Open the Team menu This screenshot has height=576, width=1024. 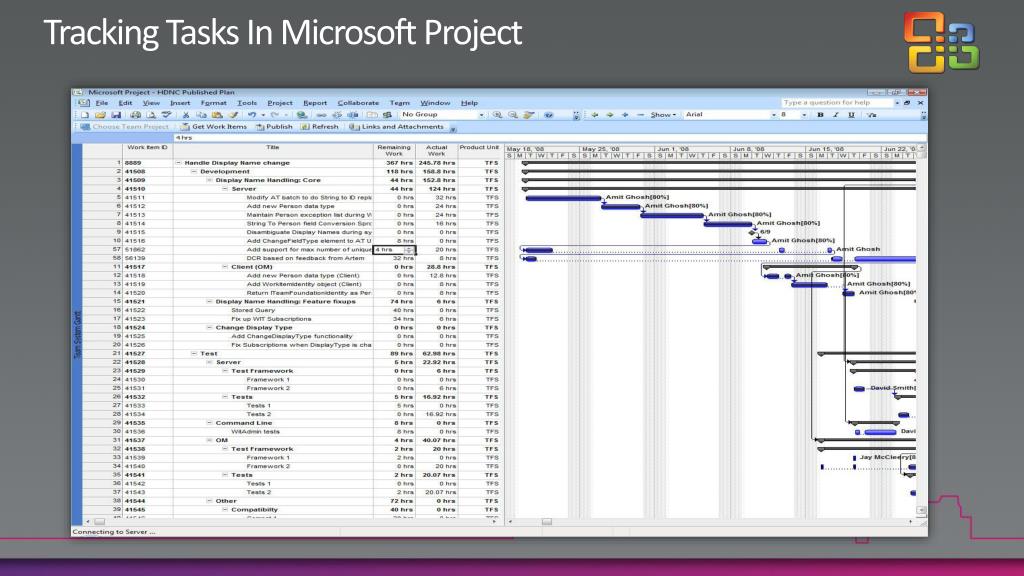pyautogui.click(x=400, y=103)
